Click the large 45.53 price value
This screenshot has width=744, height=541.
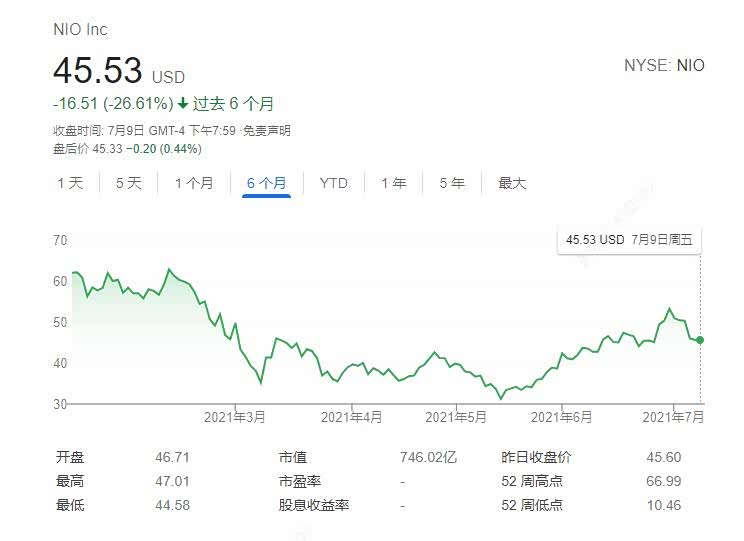[98, 70]
